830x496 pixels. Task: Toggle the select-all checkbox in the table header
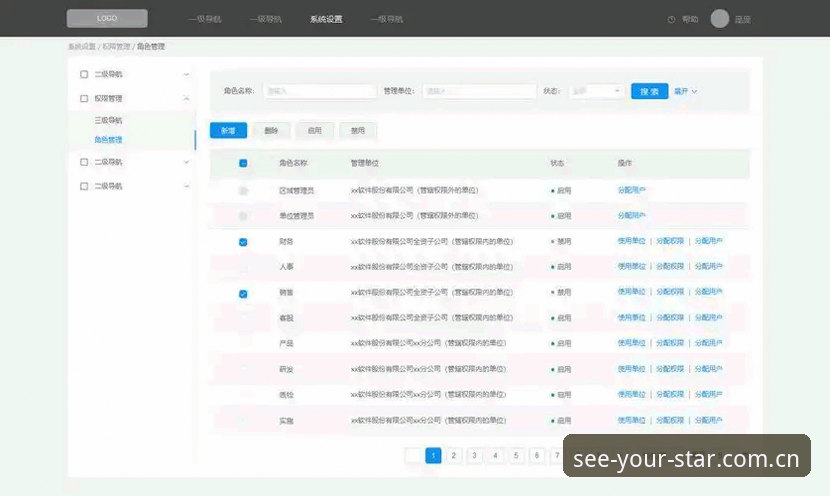pos(243,163)
